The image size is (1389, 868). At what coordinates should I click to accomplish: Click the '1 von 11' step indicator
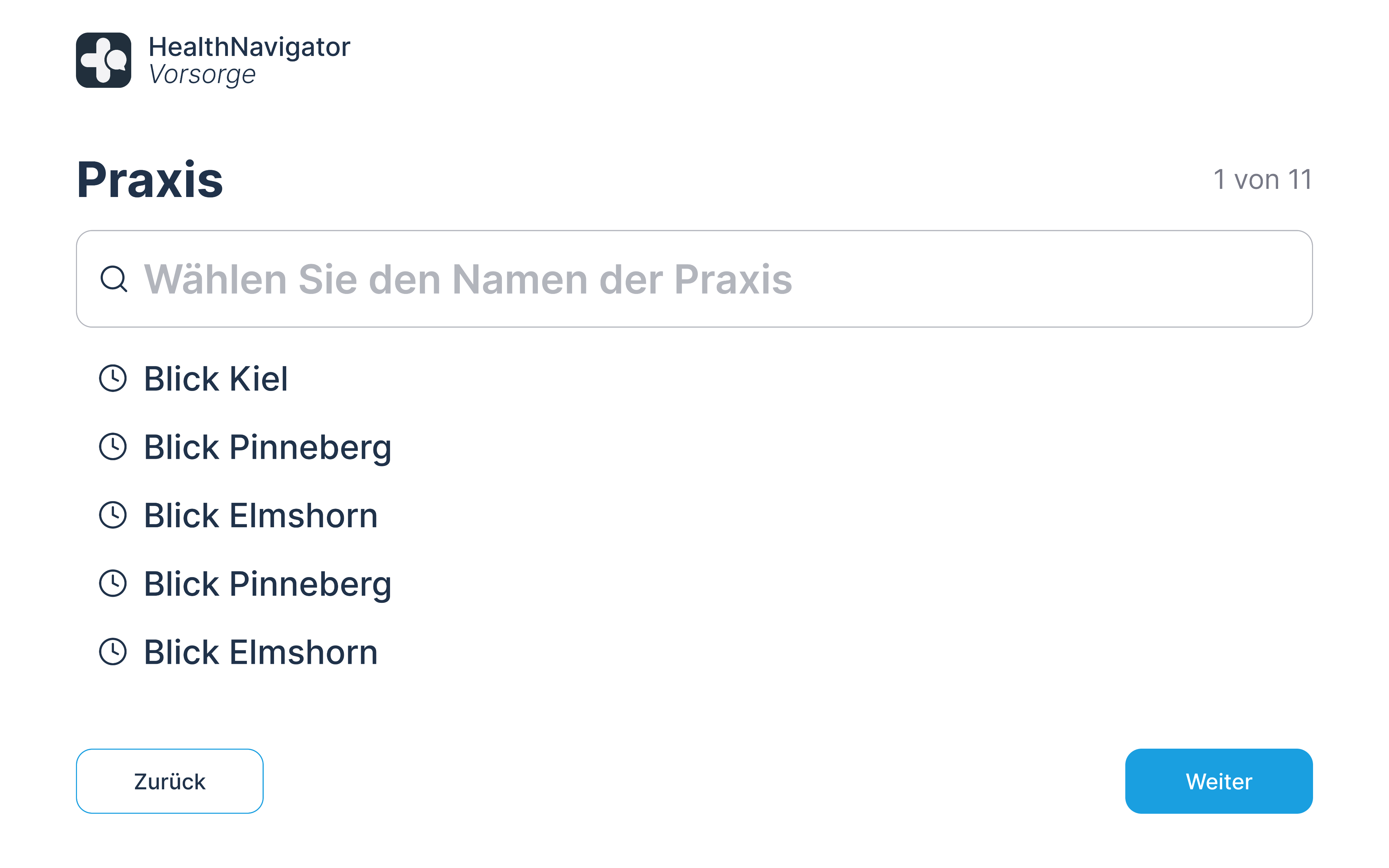(x=1262, y=180)
